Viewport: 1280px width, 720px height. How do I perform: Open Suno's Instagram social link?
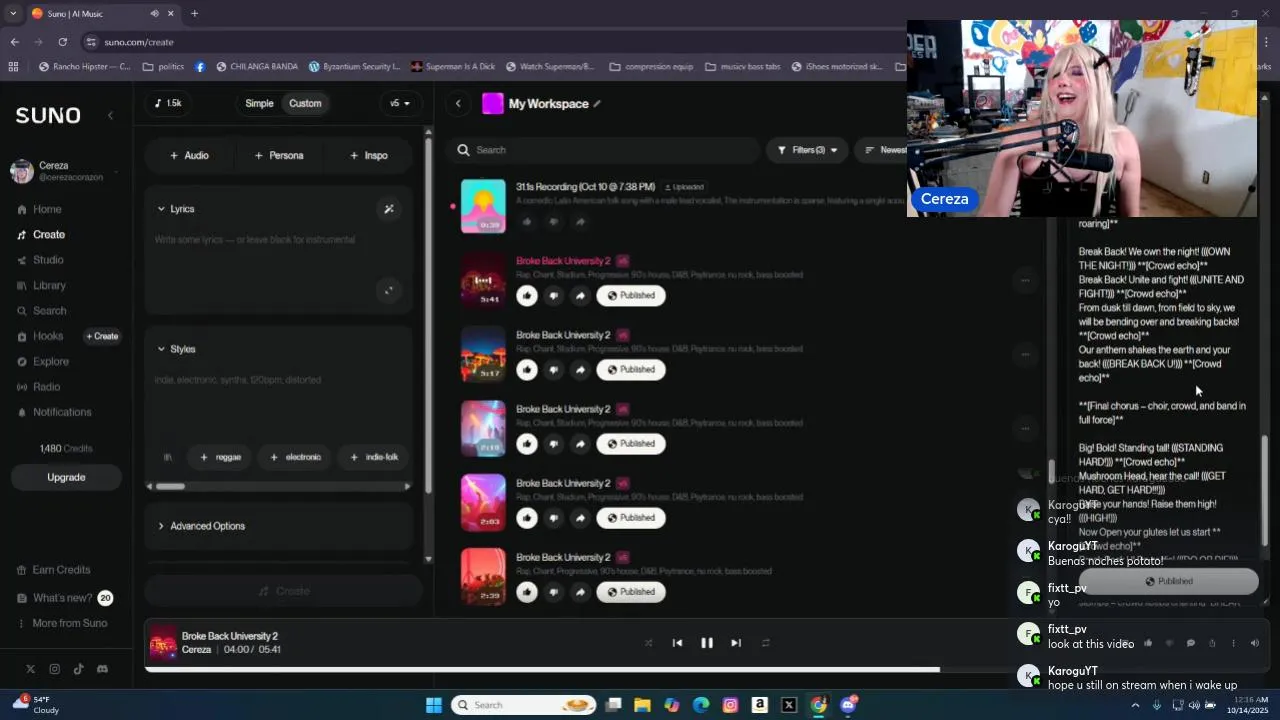[x=54, y=669]
